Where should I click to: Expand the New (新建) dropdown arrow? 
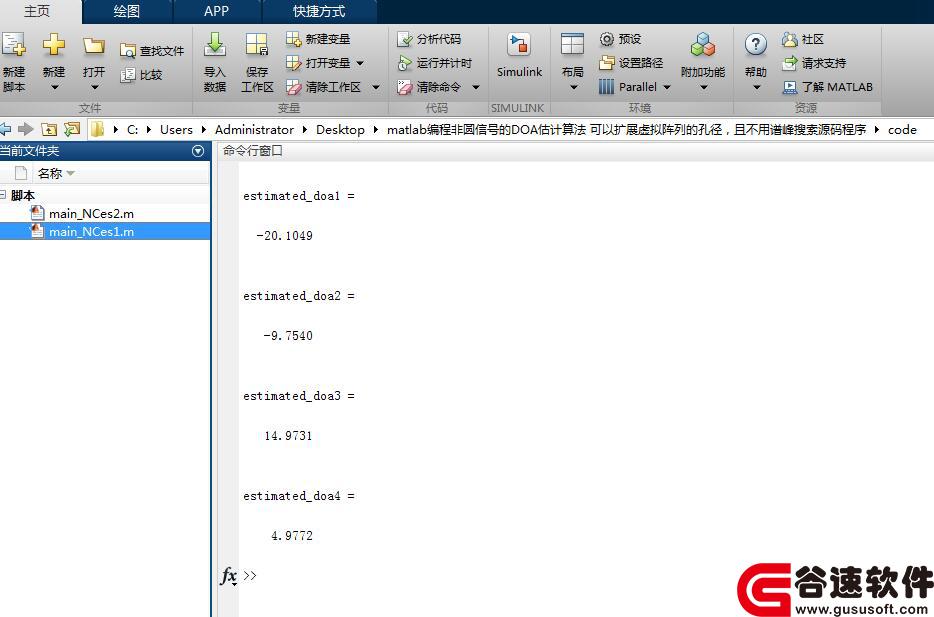pyautogui.click(x=54, y=88)
